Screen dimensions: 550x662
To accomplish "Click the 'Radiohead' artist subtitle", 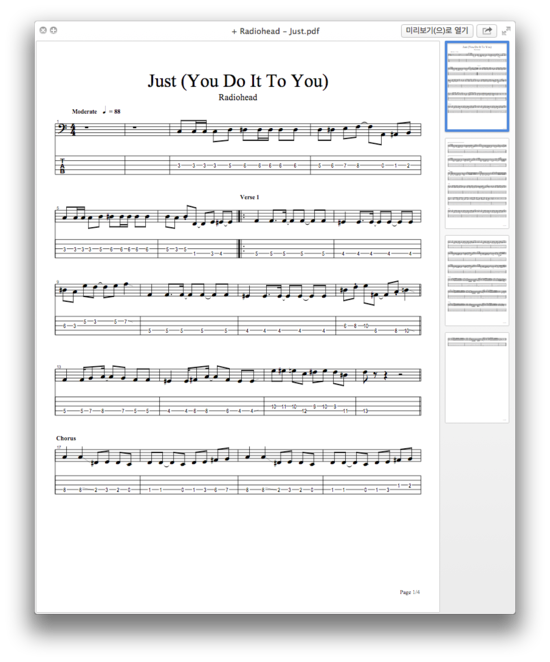I will tap(238, 97).
